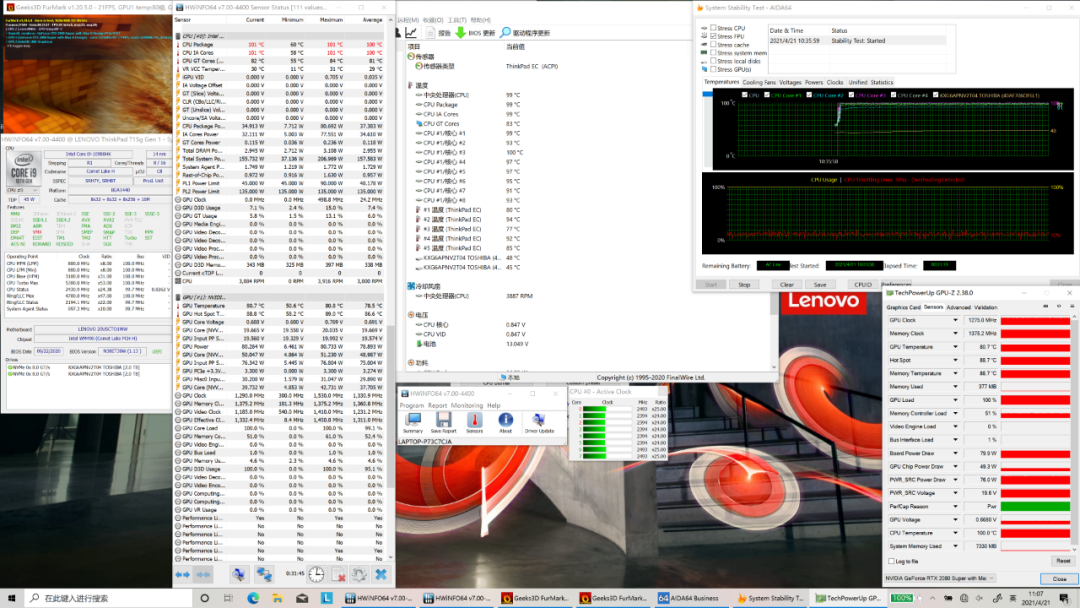
Task: Close sensor window with blue X icon
Action: tap(381, 574)
